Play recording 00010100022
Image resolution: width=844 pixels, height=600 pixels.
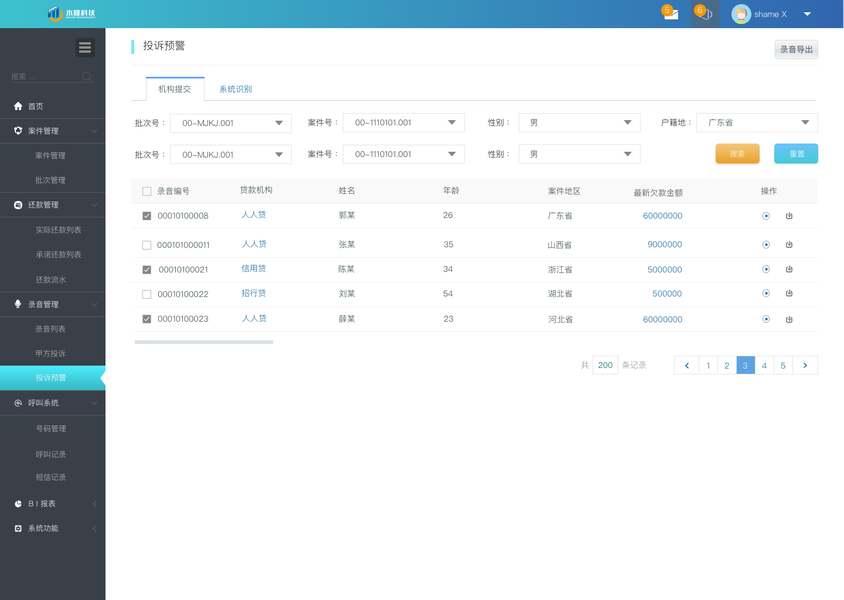[766, 293]
